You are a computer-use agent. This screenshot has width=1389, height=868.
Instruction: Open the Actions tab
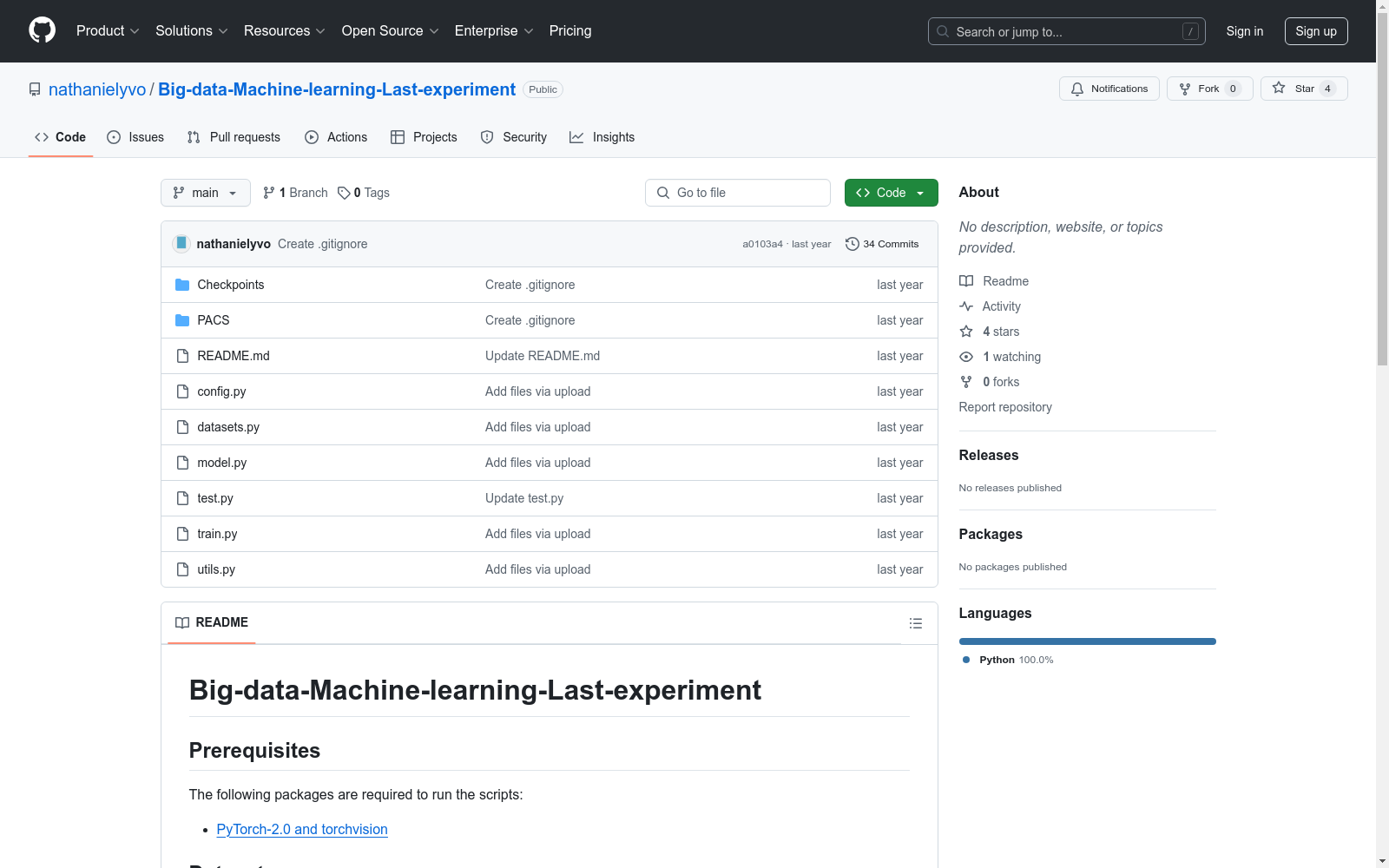pos(336,137)
